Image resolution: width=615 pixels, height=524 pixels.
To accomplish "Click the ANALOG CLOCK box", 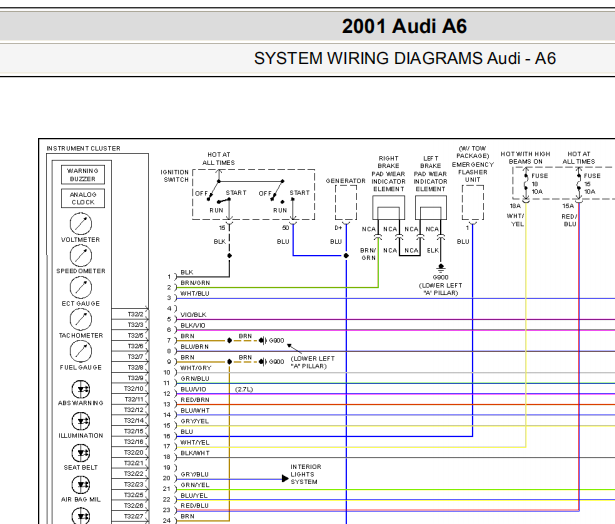I will point(83,198).
